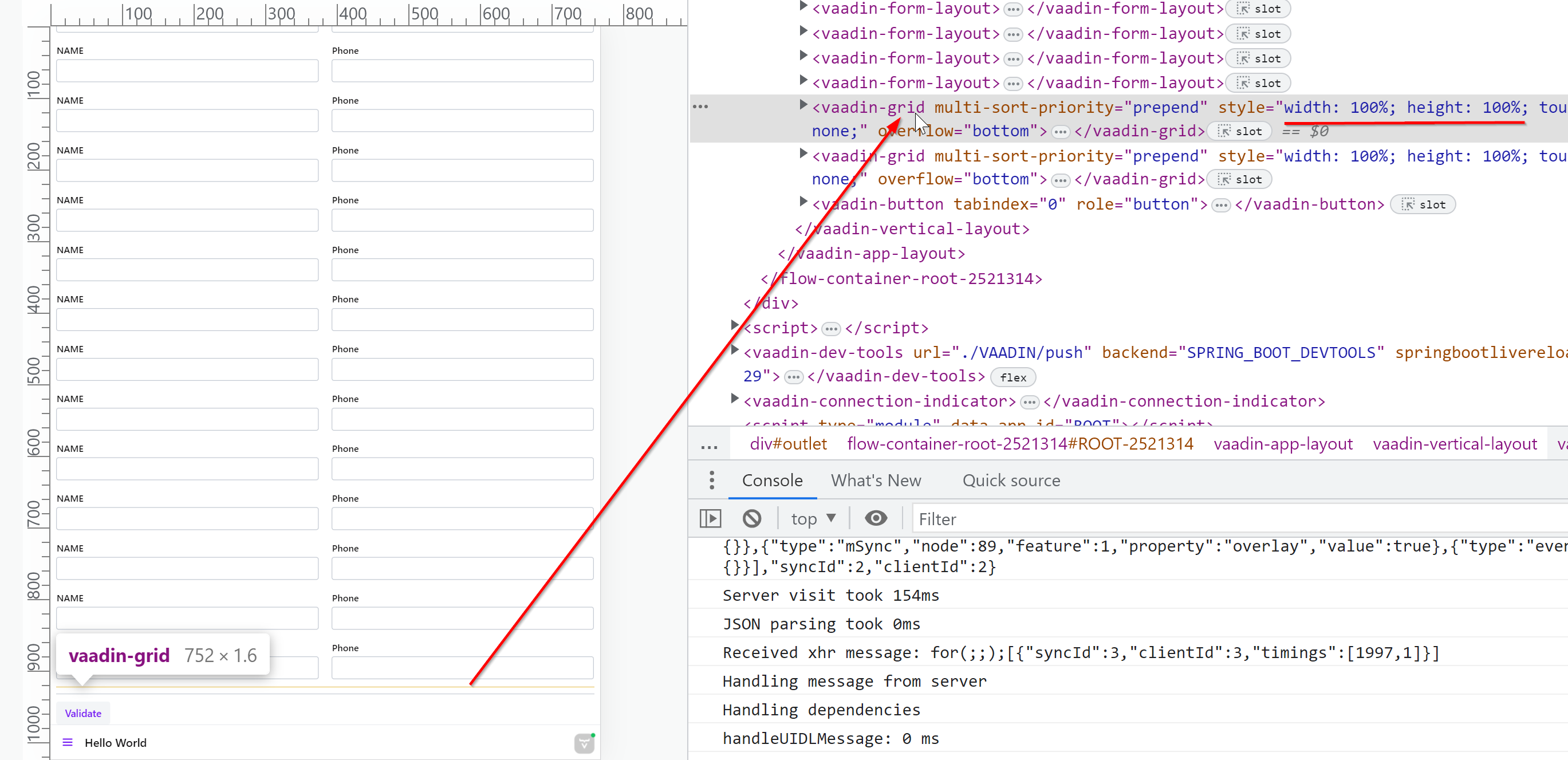Select the closing vaadin-vertical-layout tag
The image size is (1568, 760).
[912, 230]
